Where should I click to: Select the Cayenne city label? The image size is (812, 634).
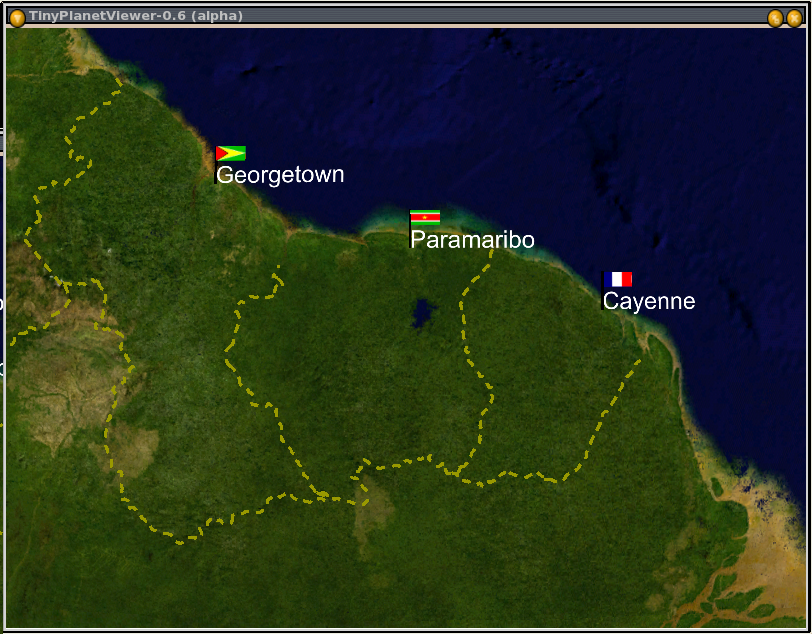(648, 301)
